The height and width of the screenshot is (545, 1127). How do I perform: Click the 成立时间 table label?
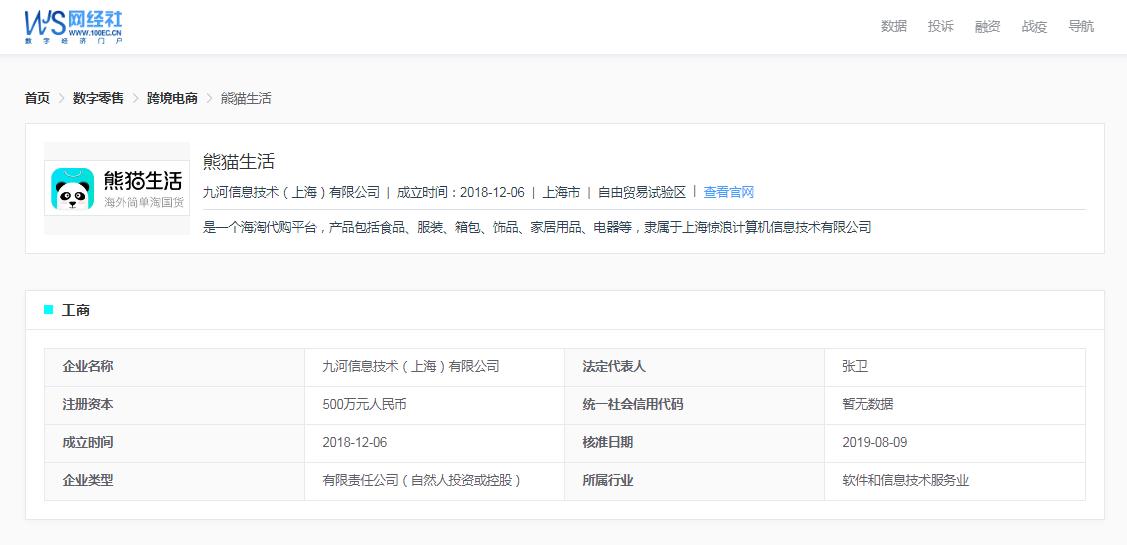(88, 443)
